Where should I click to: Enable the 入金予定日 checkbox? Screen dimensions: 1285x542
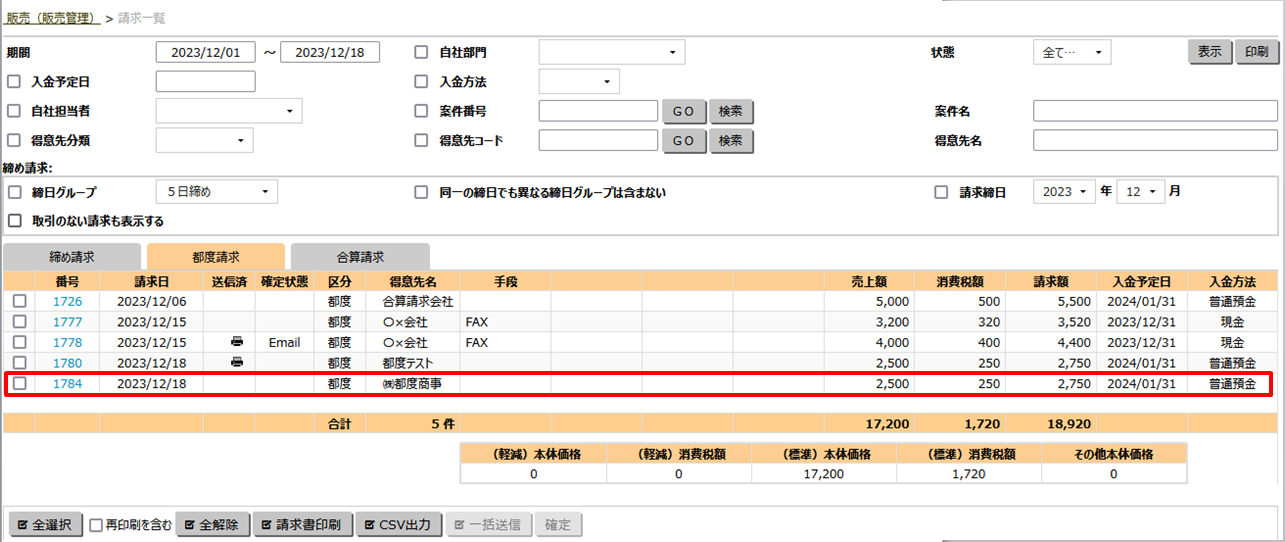tap(14, 82)
